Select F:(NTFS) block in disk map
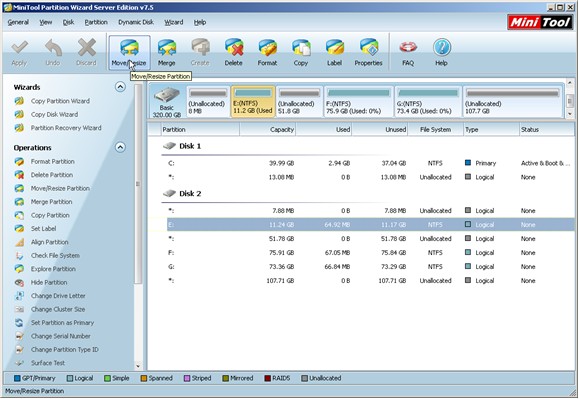 click(x=359, y=102)
